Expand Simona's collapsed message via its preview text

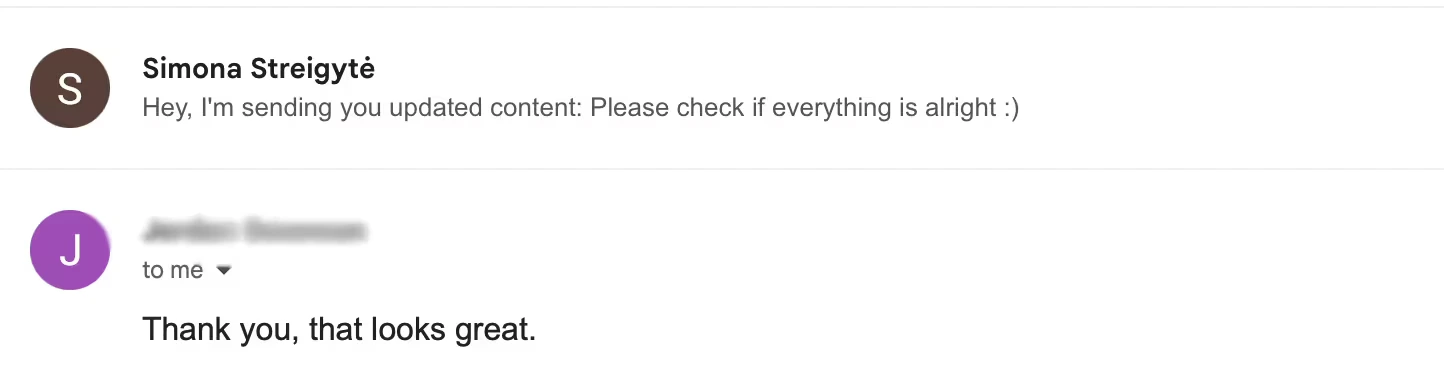(581, 107)
